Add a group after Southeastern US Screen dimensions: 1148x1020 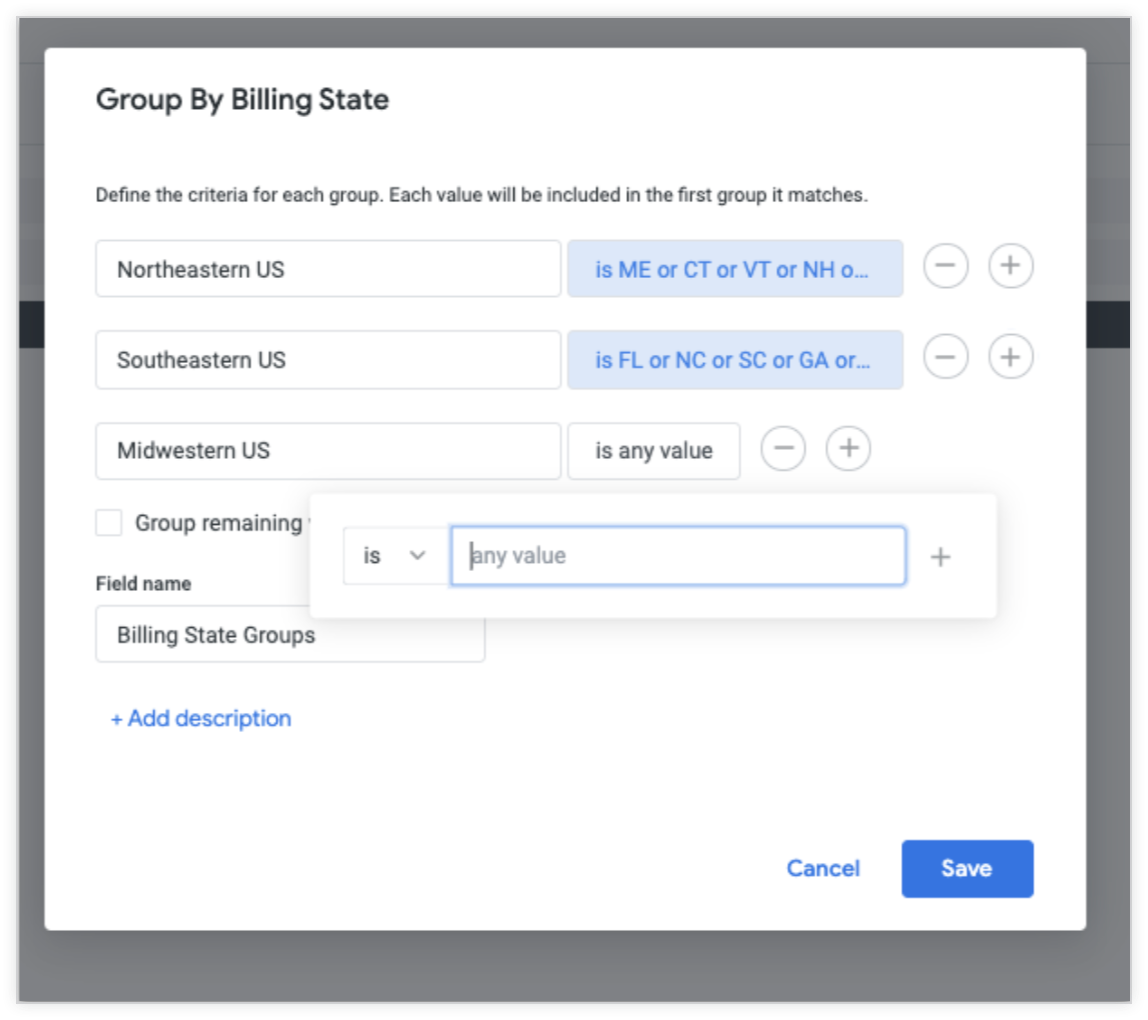click(1010, 358)
